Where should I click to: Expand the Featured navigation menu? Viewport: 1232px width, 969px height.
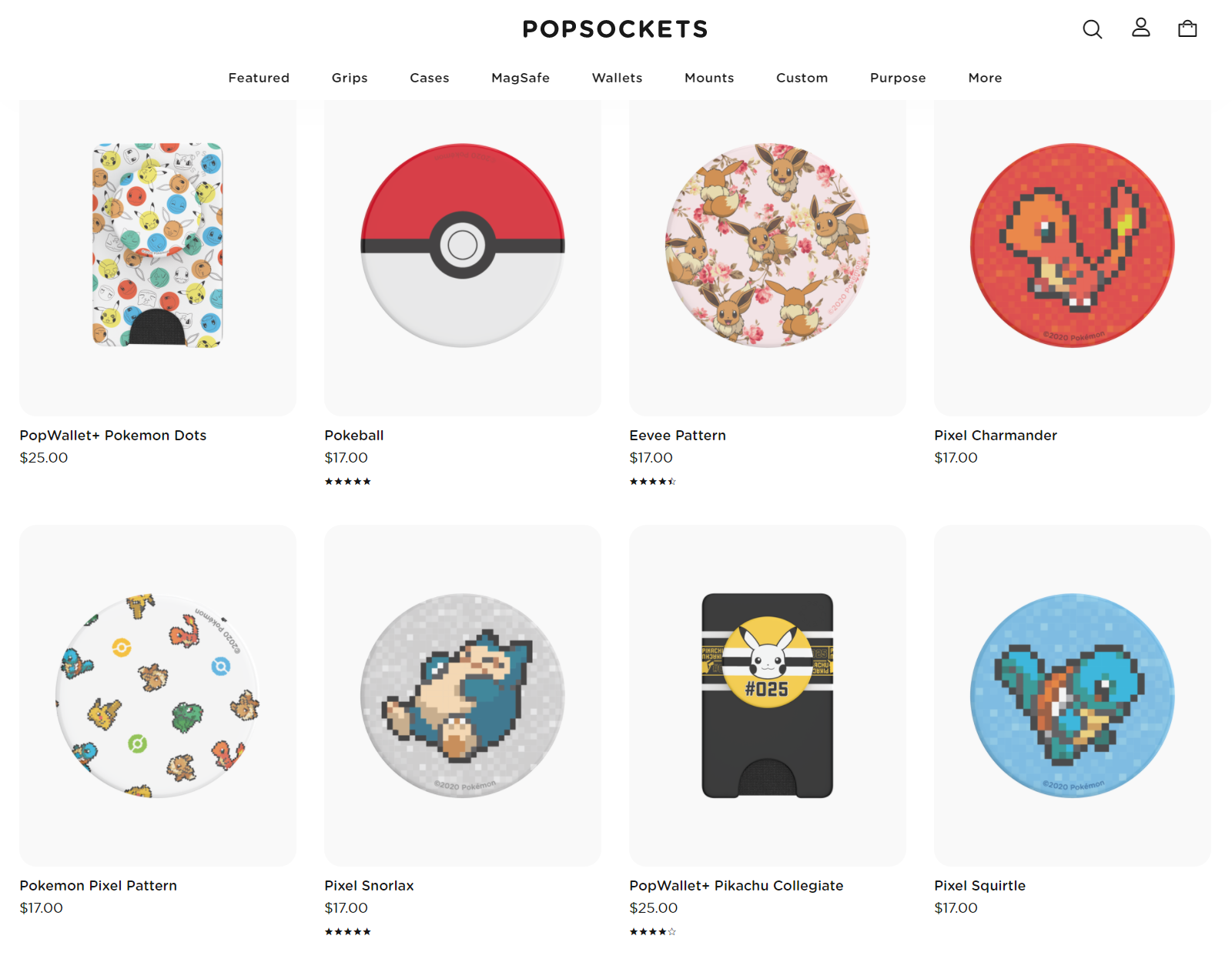[259, 78]
